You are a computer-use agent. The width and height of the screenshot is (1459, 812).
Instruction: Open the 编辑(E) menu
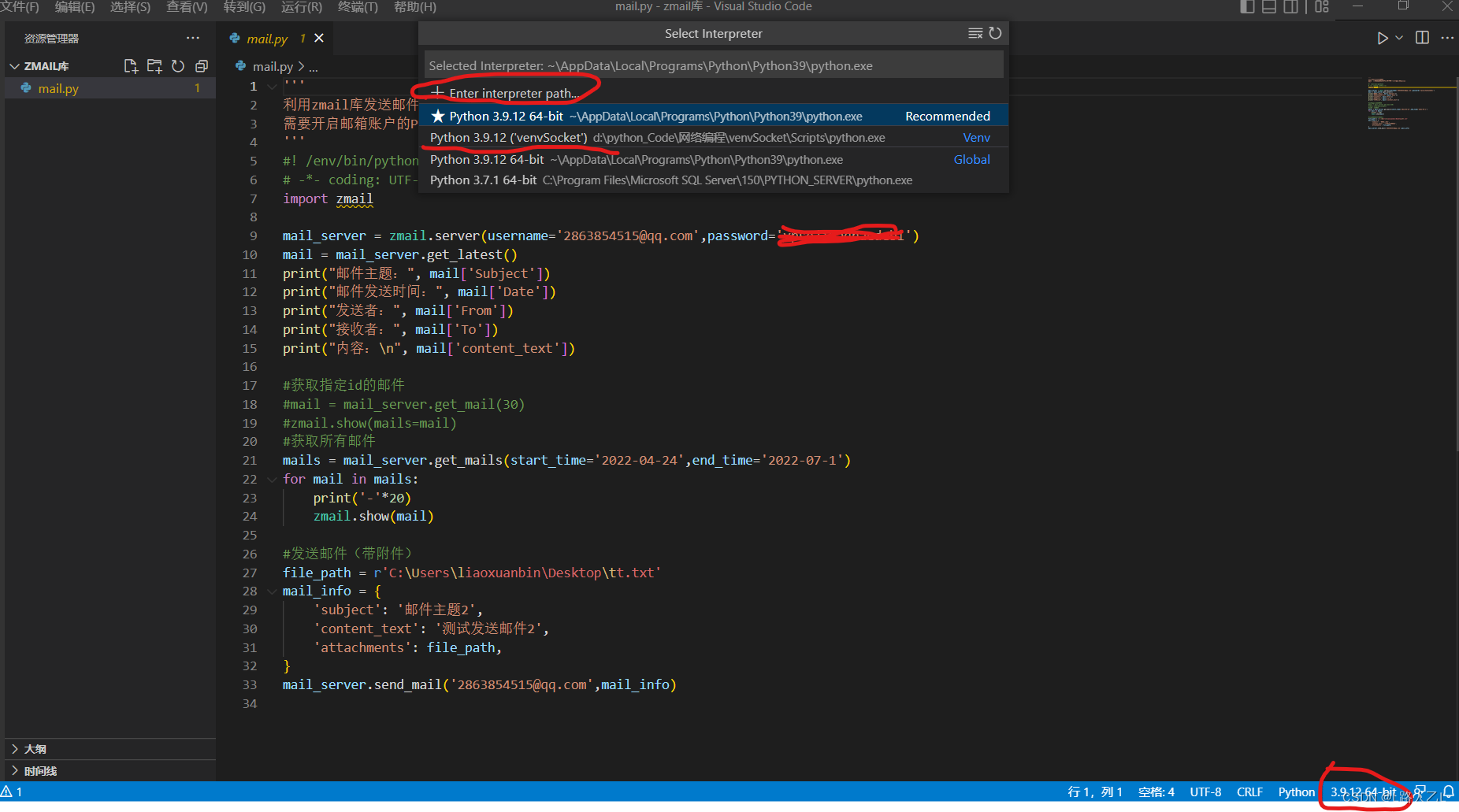click(x=74, y=6)
